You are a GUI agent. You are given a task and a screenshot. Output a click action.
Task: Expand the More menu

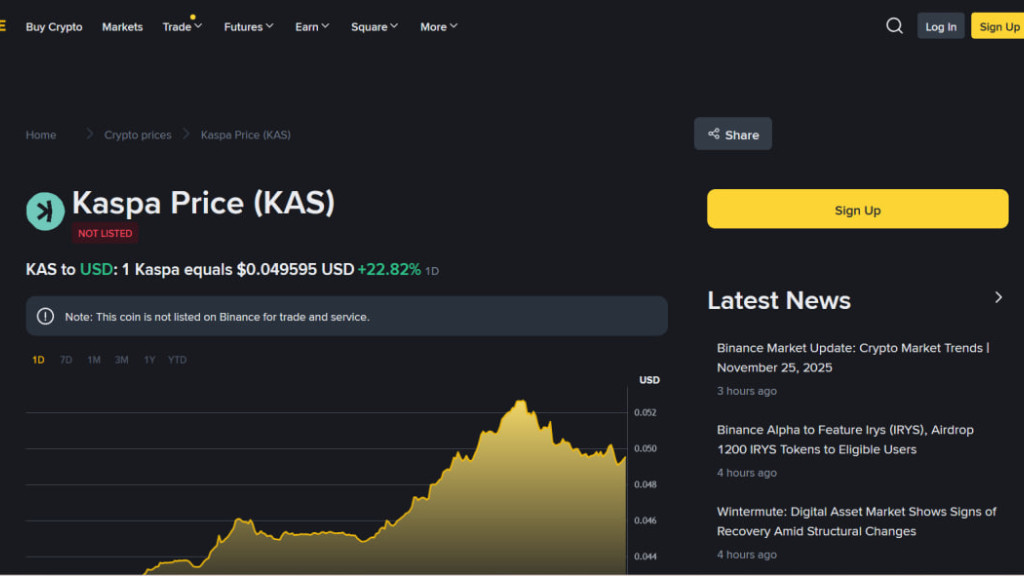click(x=438, y=27)
